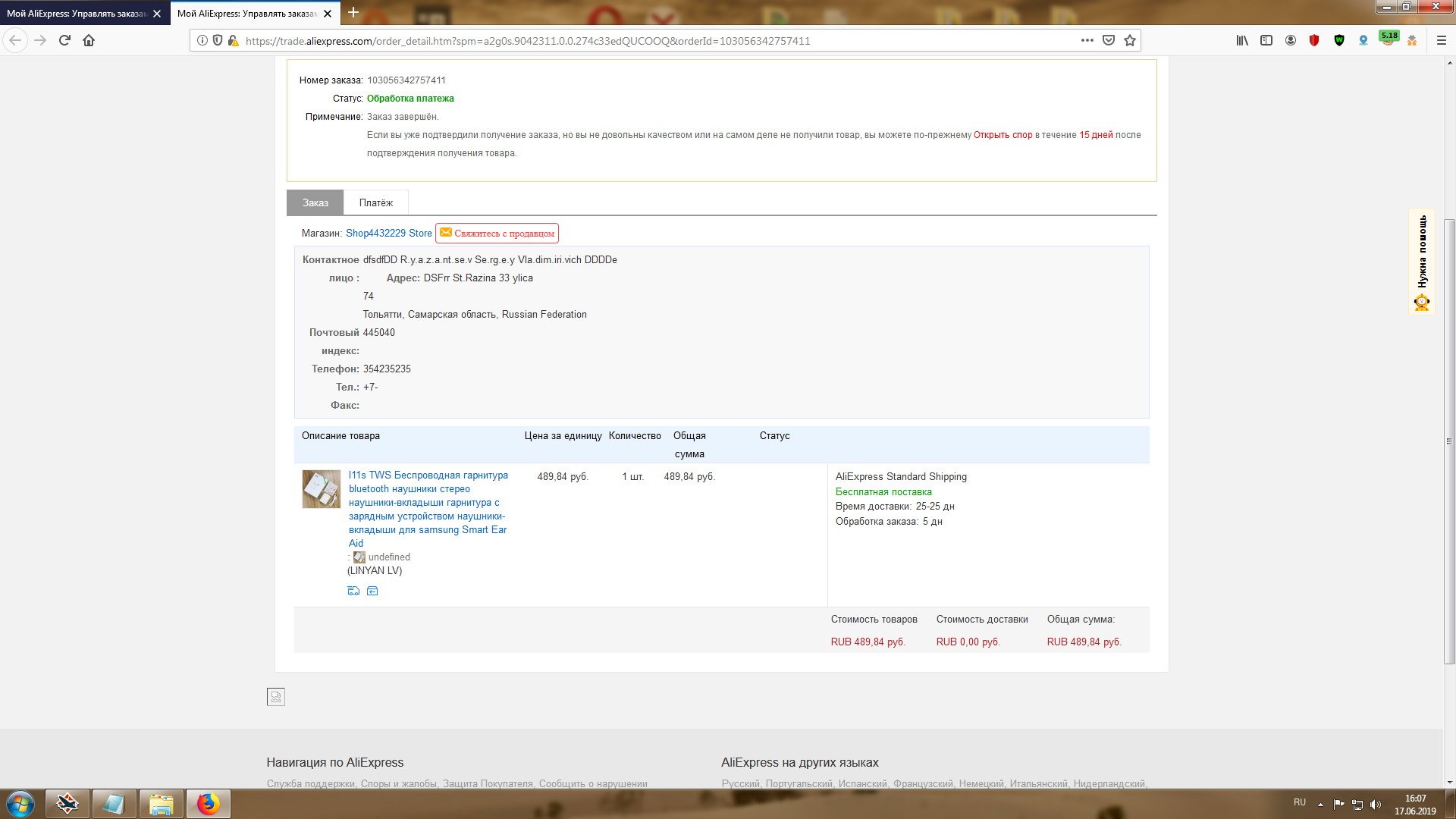Open the red shield extension
The height and width of the screenshot is (819, 1456).
pyautogui.click(x=1314, y=40)
